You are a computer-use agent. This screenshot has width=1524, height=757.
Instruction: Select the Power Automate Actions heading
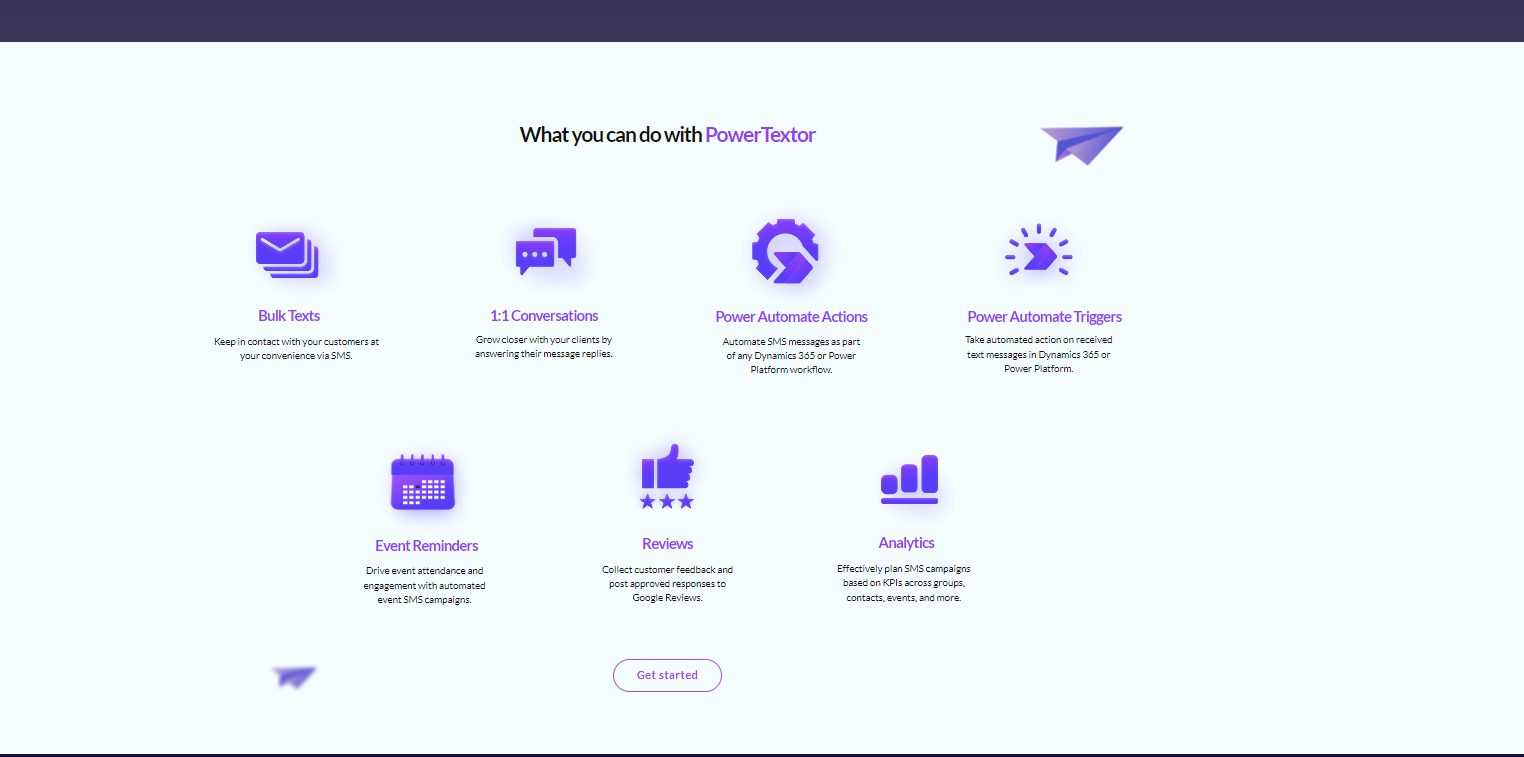[791, 317]
